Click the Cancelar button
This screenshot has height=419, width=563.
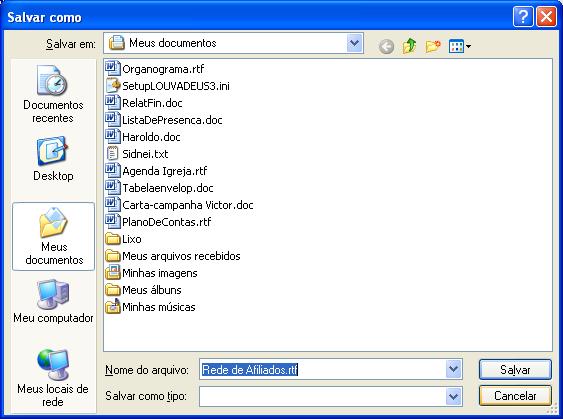pyautogui.click(x=515, y=396)
